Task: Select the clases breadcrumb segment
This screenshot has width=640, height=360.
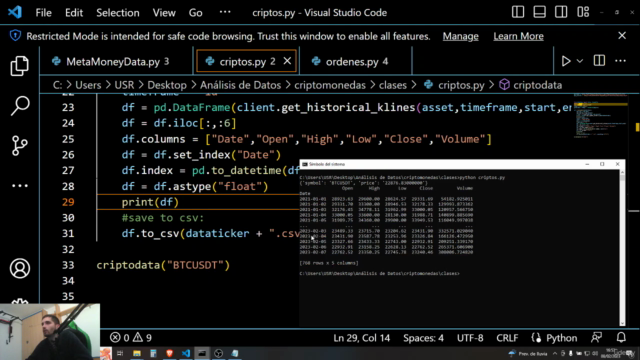Action: click(393, 85)
